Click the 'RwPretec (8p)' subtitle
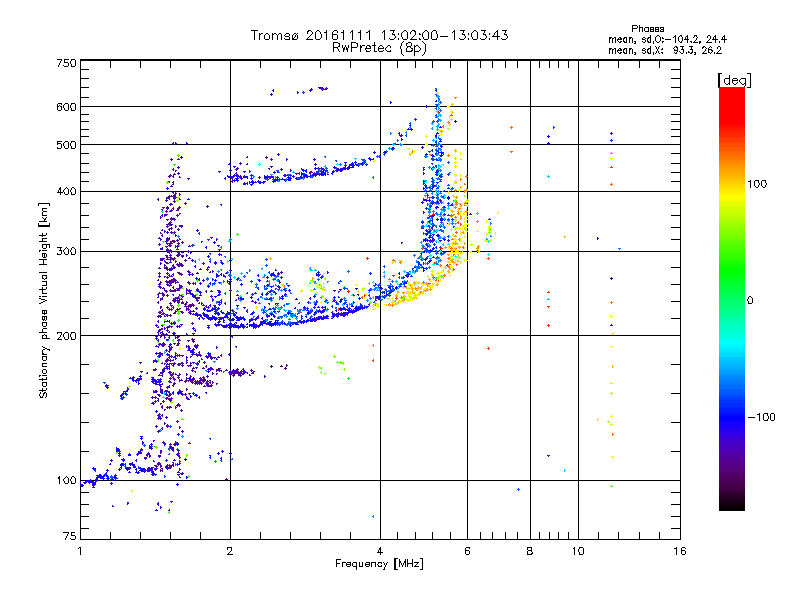The image size is (800, 600). (379, 48)
